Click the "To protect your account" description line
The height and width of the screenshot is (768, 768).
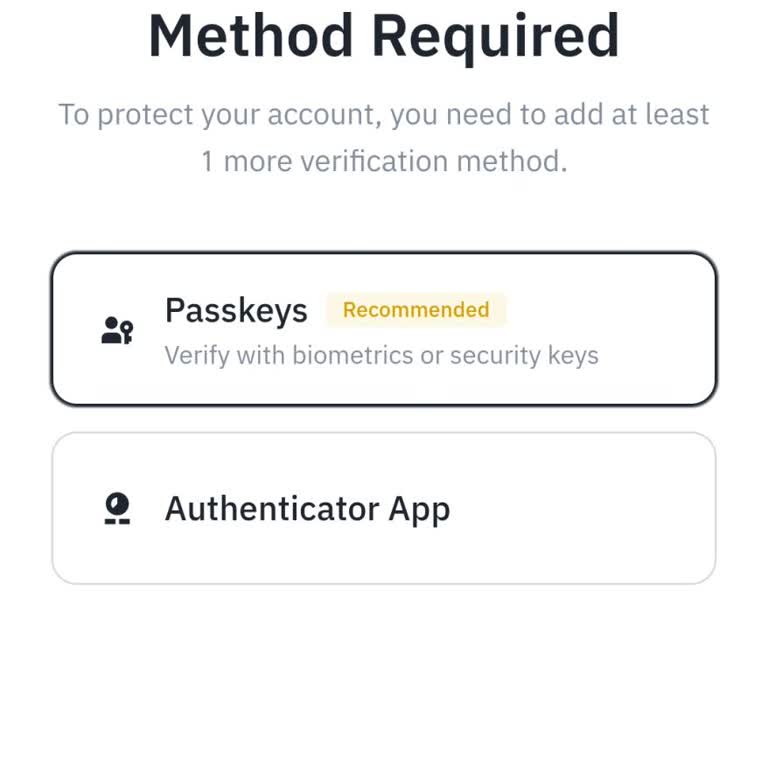[384, 114]
